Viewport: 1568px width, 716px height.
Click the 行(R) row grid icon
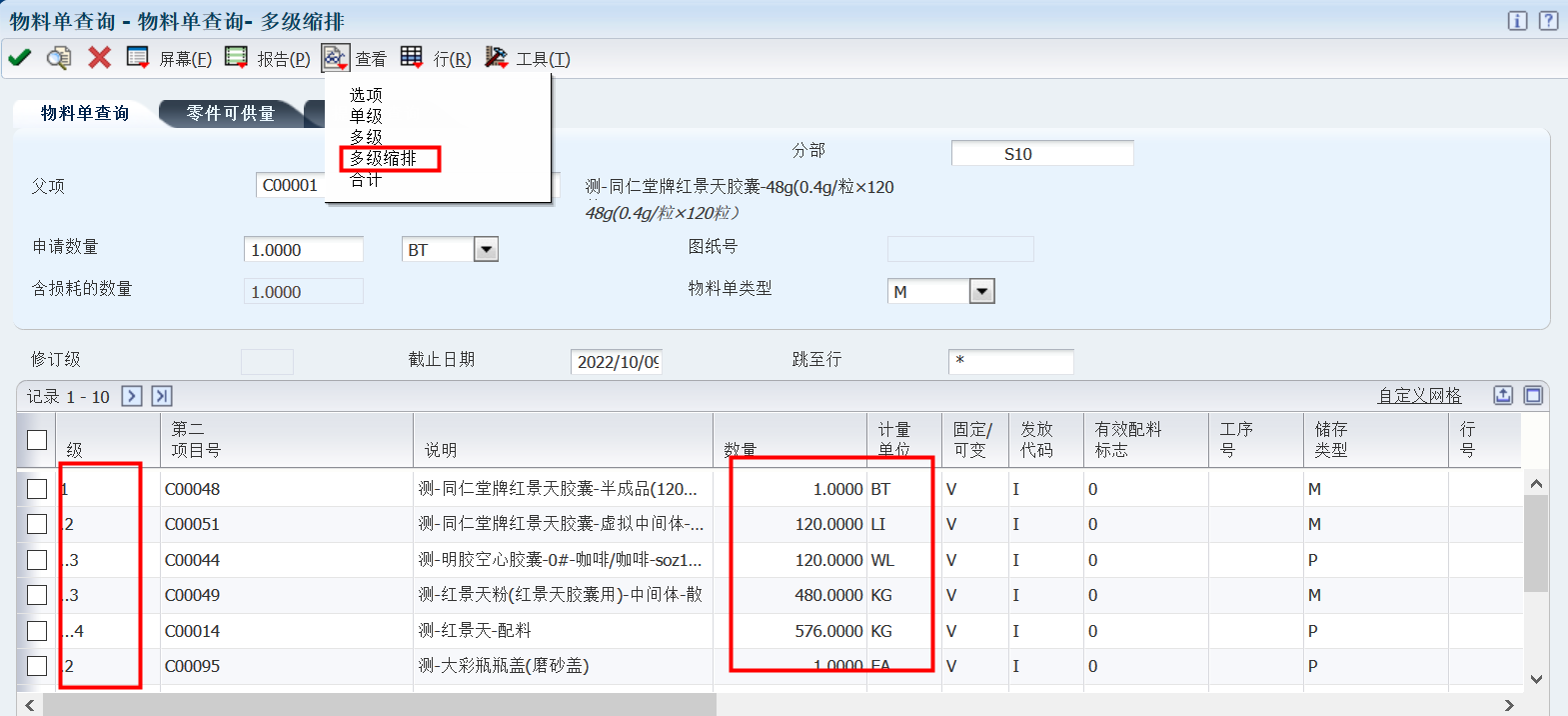pos(412,58)
